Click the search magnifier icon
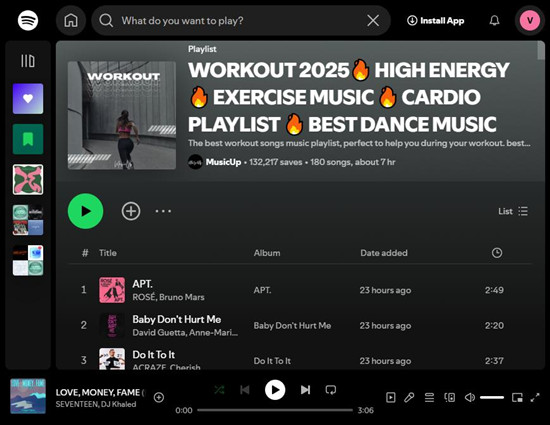 pos(106,21)
